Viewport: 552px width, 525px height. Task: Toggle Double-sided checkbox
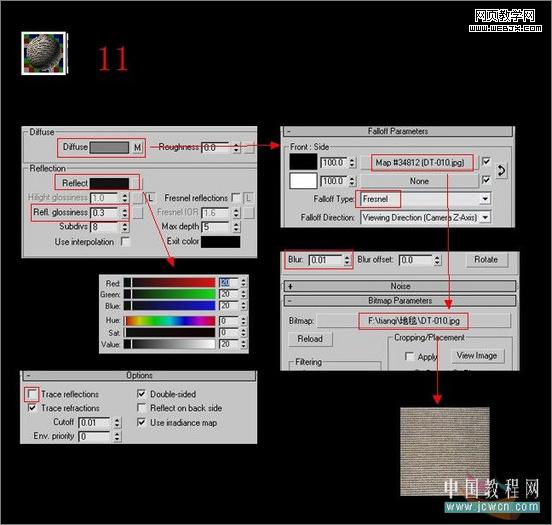[x=141, y=394]
